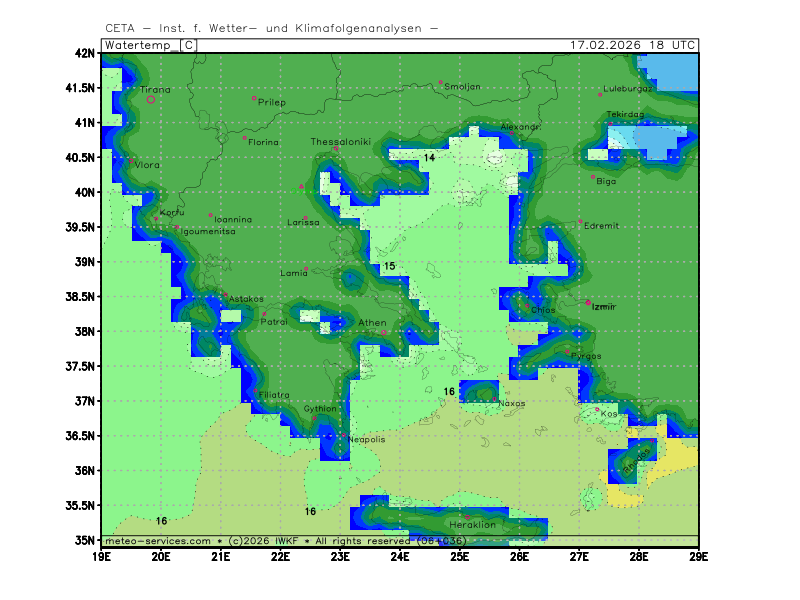Select the Luleburgaz city marker

[x=600, y=94]
